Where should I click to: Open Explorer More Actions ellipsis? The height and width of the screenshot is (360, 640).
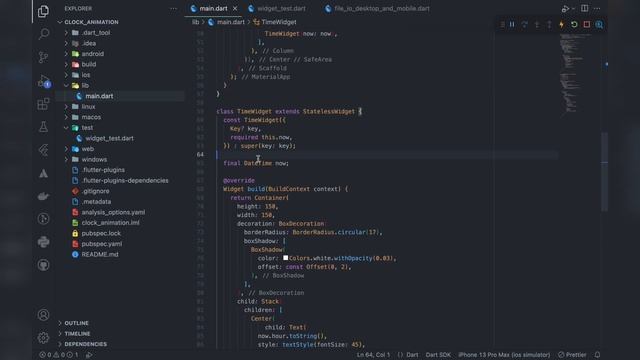(x=173, y=8)
